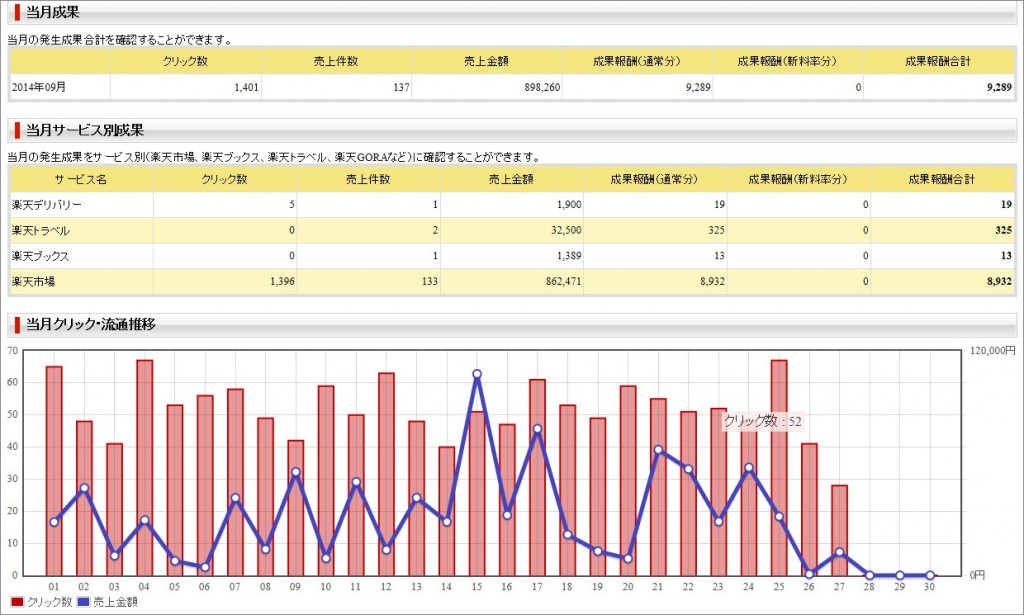Screen dimensions: 1024x615
Task: Click the クリック数 legend label
Action: pos(50,602)
